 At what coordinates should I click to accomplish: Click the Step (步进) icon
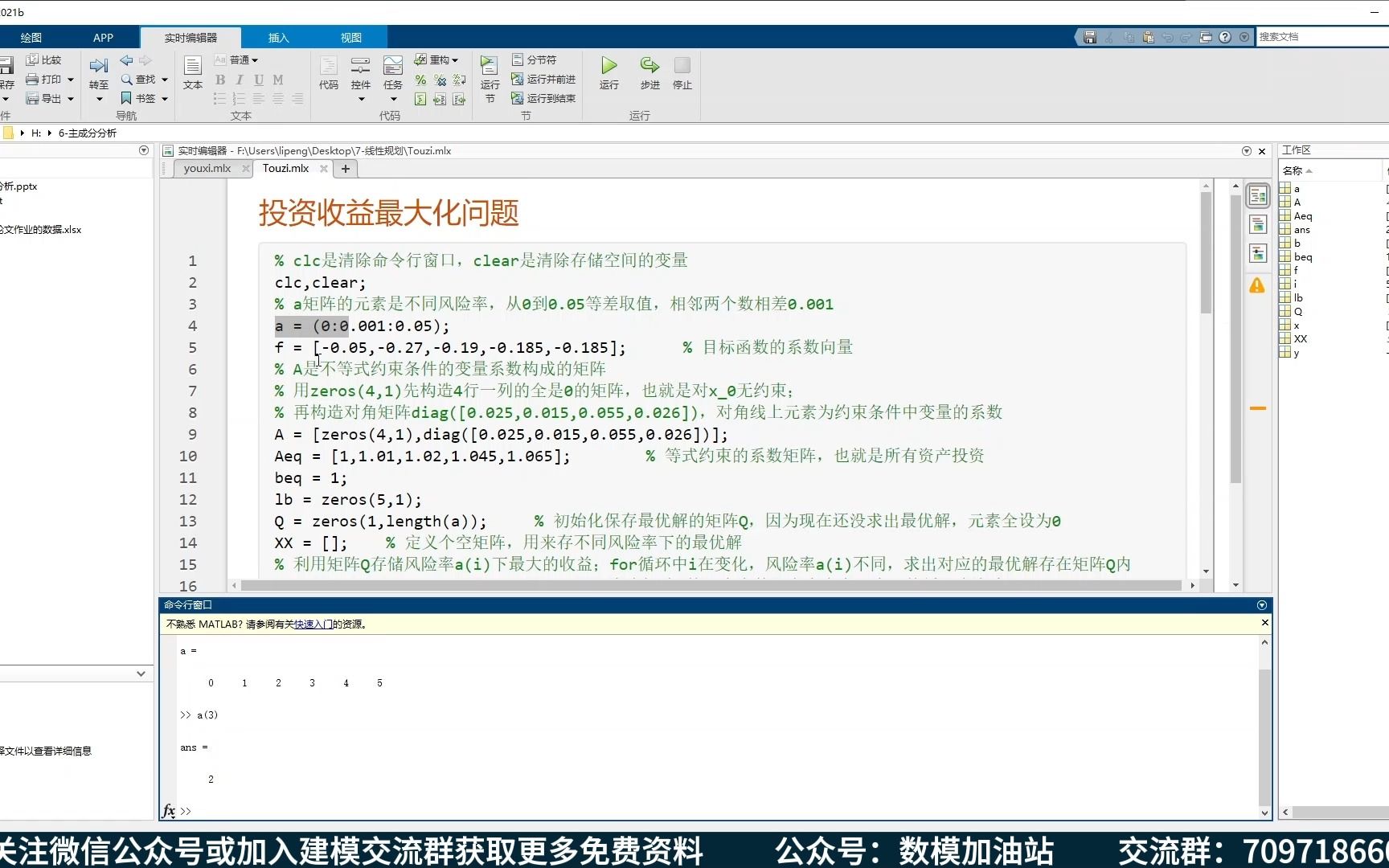(649, 65)
